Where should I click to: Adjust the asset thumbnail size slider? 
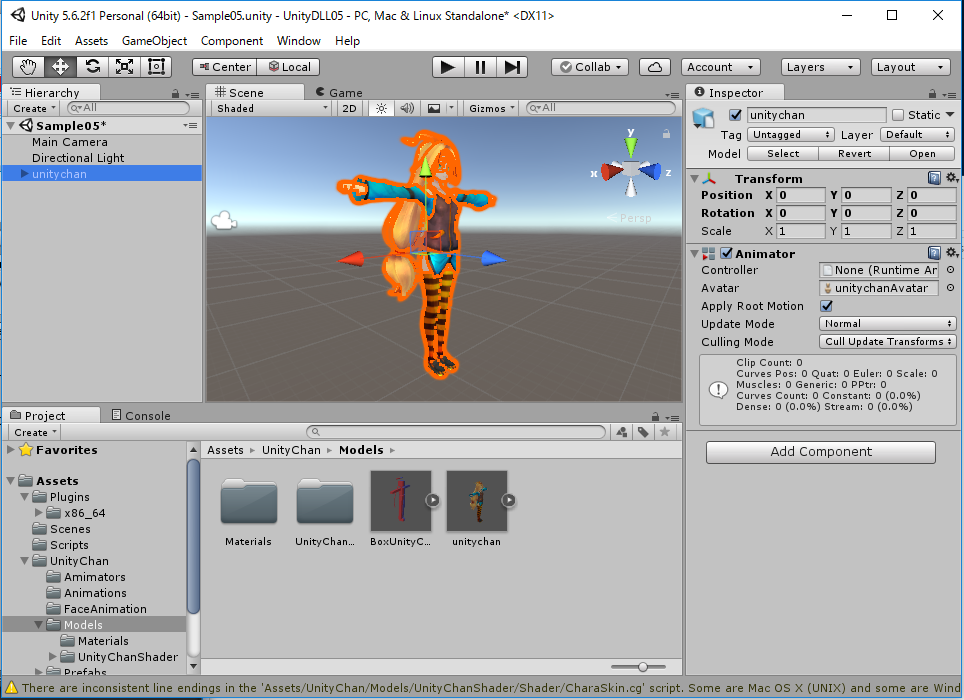(643, 667)
